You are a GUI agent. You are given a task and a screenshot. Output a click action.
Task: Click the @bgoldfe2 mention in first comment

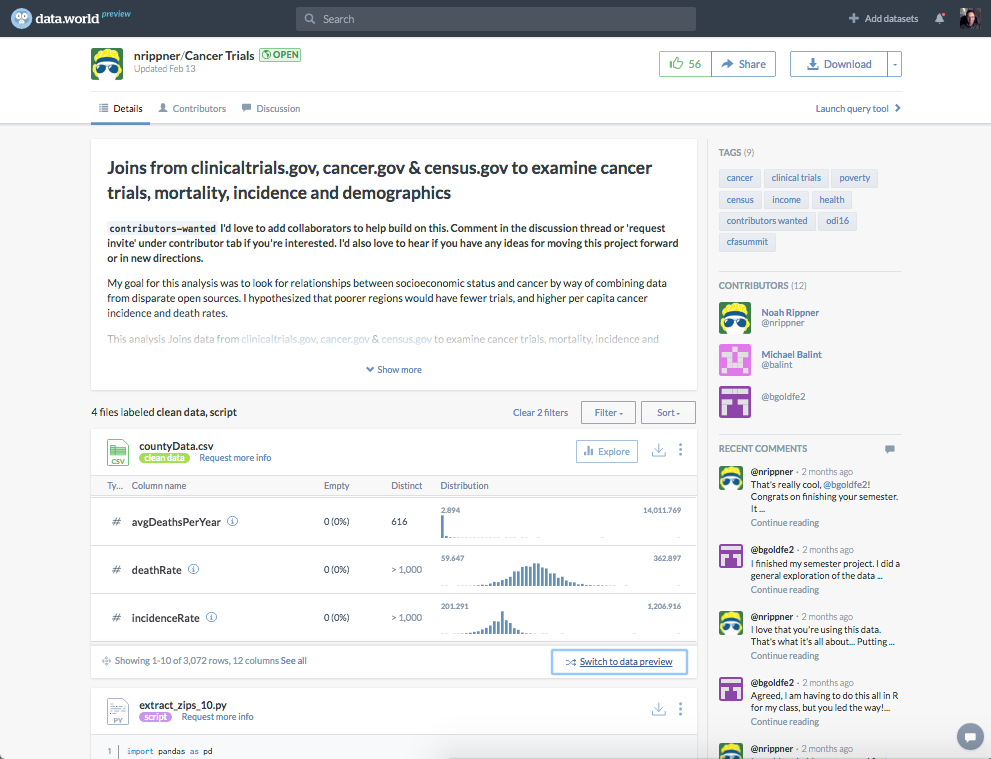[x=846, y=485]
